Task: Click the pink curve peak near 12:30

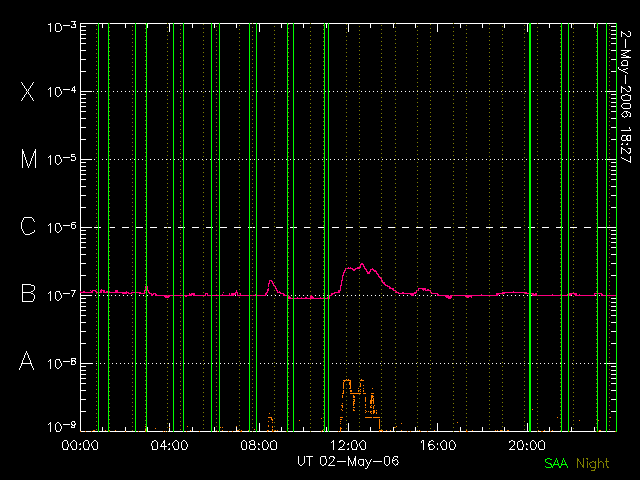Action: coord(362,265)
